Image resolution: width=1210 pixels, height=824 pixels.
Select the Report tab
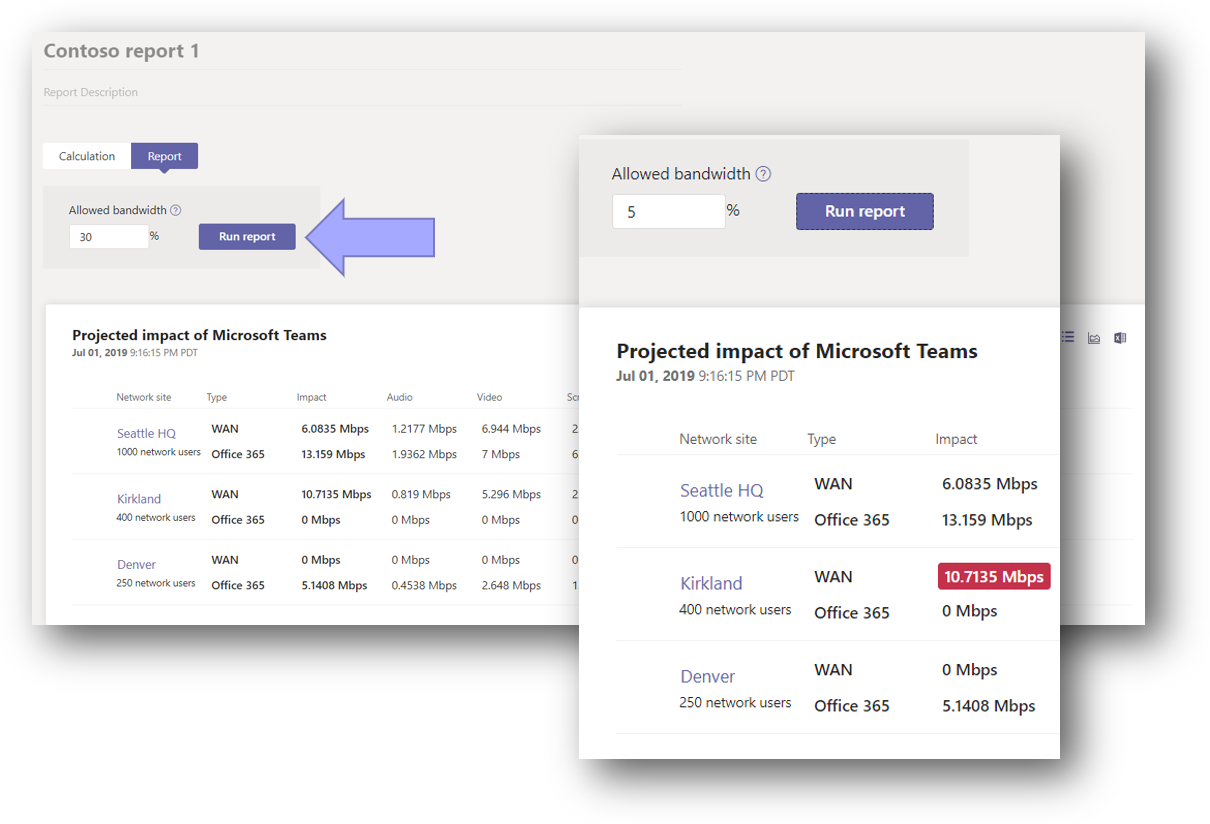(165, 156)
